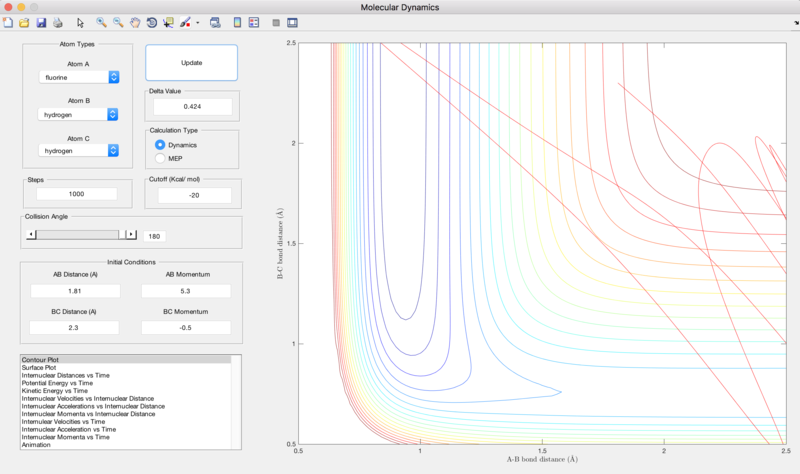
Task: Open the Atom C hydrogen dropdown
Action: click(x=79, y=151)
